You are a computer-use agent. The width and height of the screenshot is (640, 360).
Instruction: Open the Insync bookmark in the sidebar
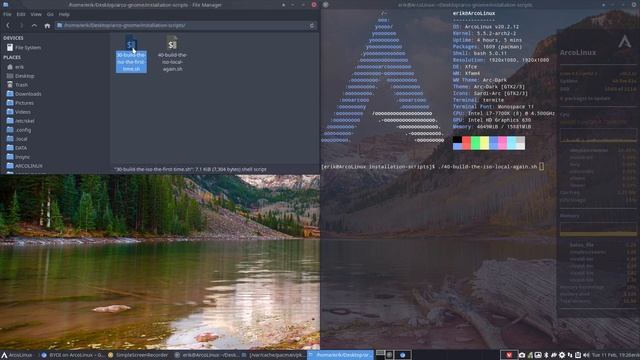click(x=18, y=157)
